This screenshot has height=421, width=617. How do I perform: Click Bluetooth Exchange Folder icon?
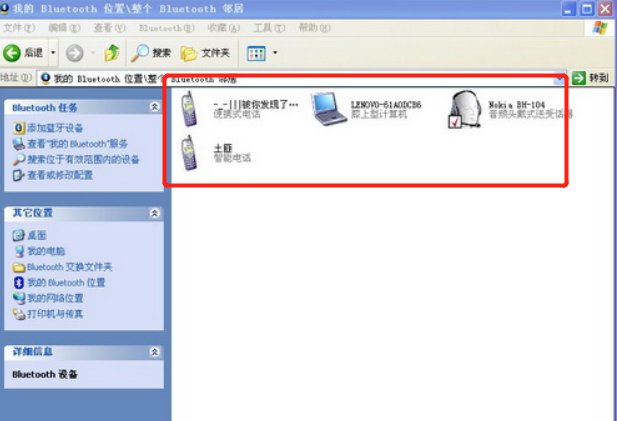[x=18, y=267]
